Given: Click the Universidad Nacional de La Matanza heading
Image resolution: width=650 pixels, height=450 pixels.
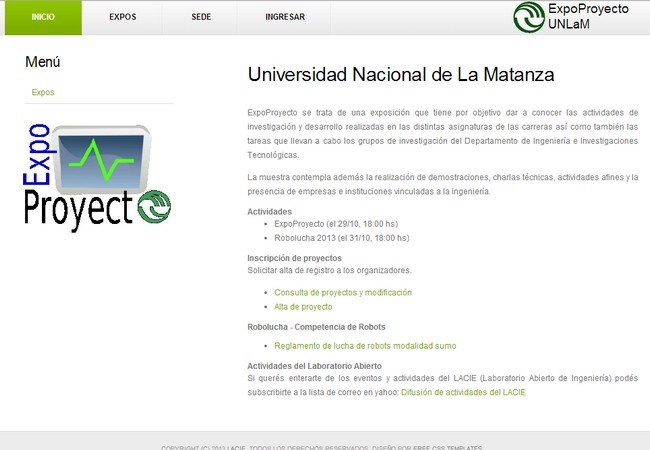Looking at the screenshot, I should (401, 75).
